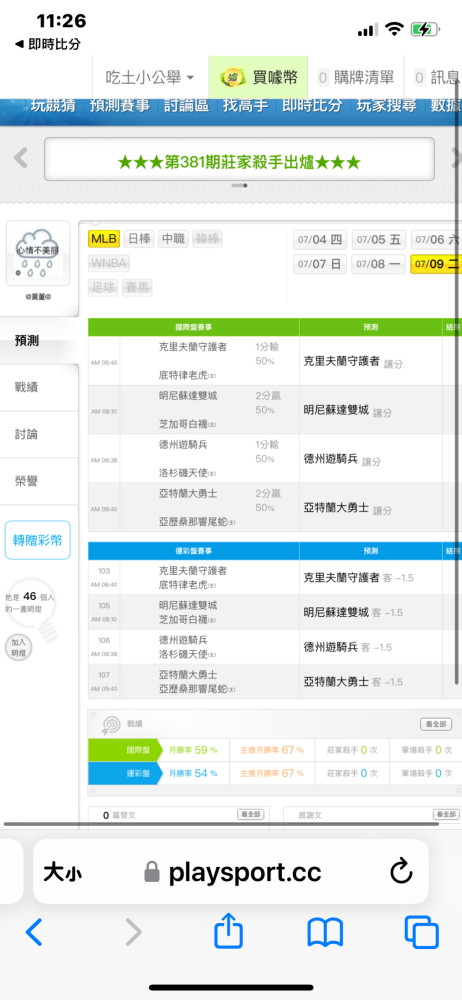Click 明尼蘇達雙城 讓分 prediction in 國際盤
Screen dimensions: 462x1000
pos(348,411)
